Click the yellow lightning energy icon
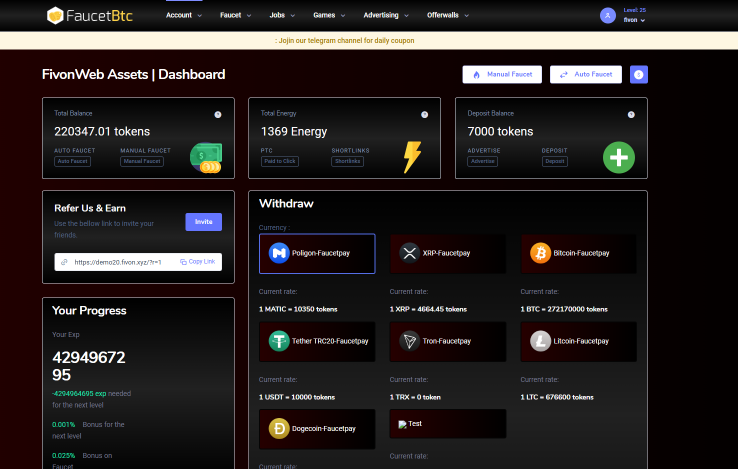738x469 pixels. [x=412, y=157]
